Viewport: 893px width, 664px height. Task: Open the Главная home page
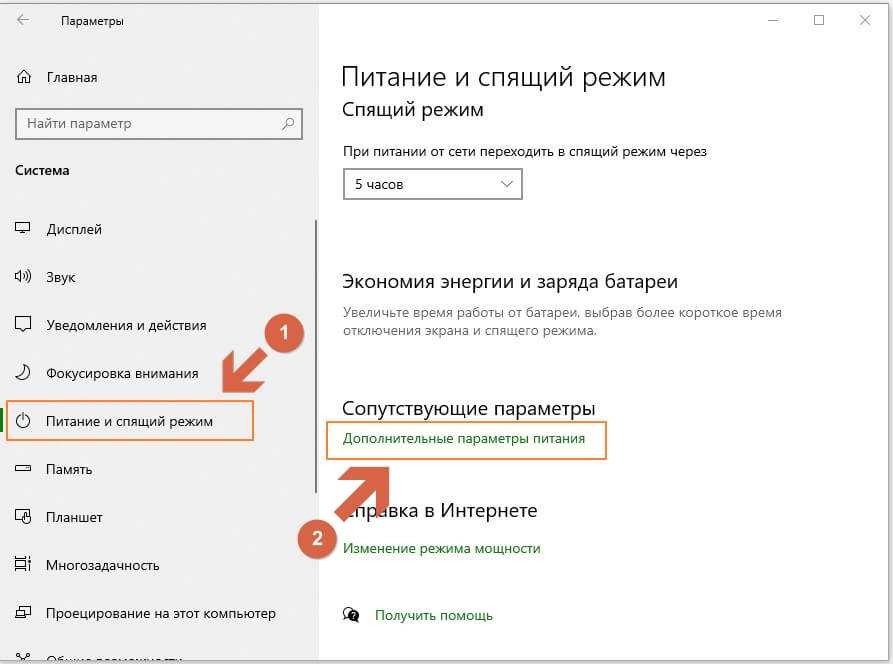[72, 77]
